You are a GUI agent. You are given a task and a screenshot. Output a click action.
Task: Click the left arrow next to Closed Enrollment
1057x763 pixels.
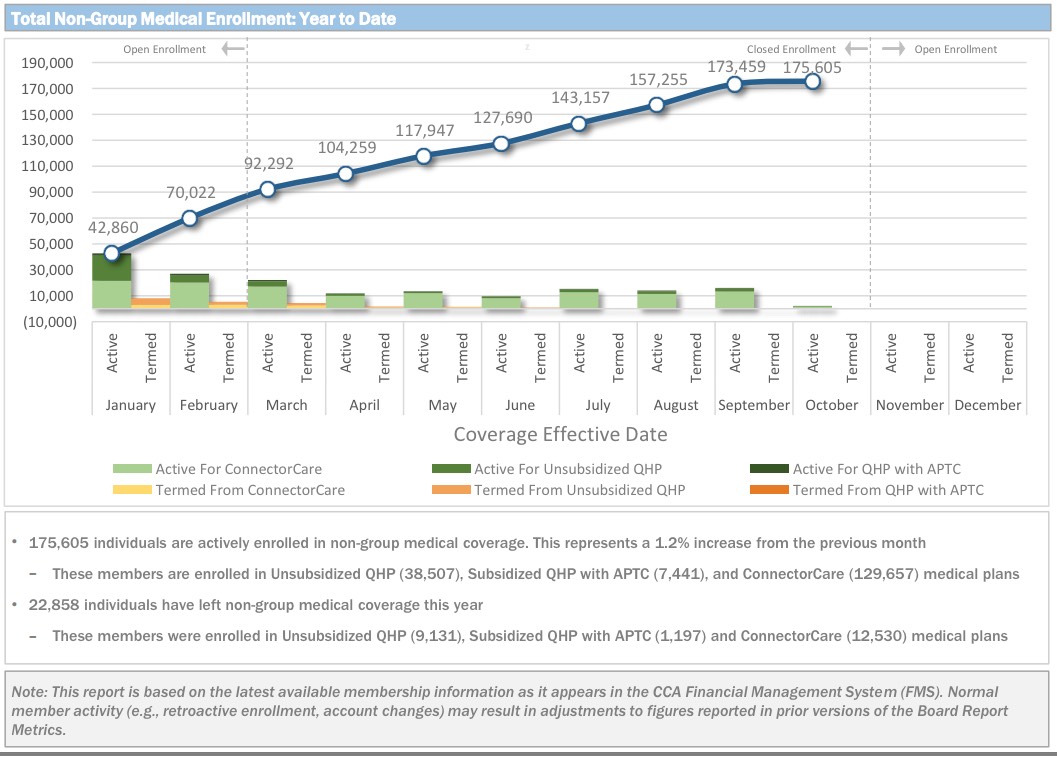(x=854, y=49)
